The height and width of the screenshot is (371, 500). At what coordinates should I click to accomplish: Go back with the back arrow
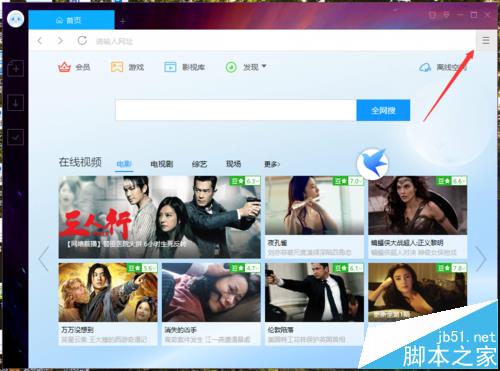40,41
